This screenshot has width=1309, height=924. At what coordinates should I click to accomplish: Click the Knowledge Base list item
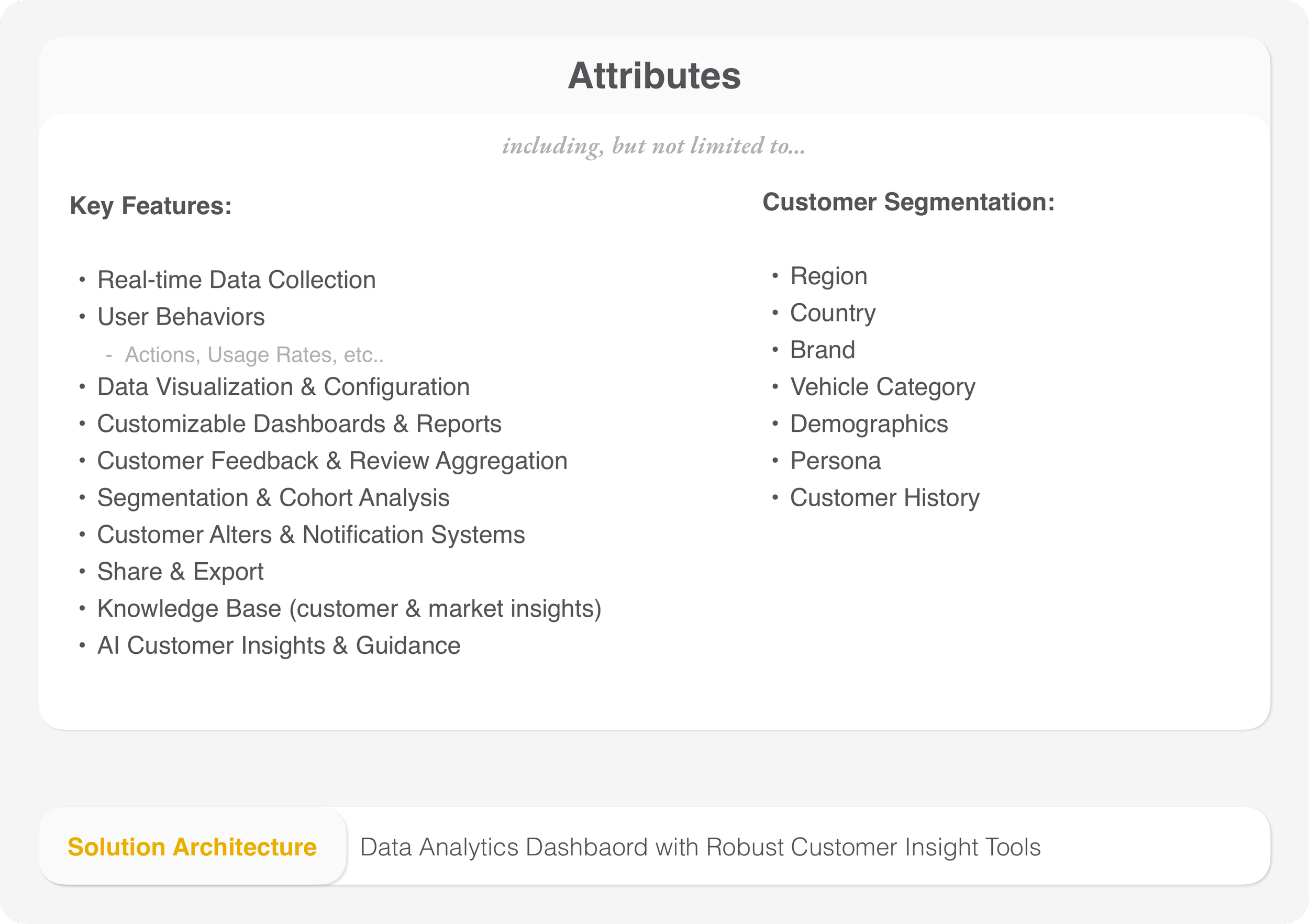coord(349,609)
